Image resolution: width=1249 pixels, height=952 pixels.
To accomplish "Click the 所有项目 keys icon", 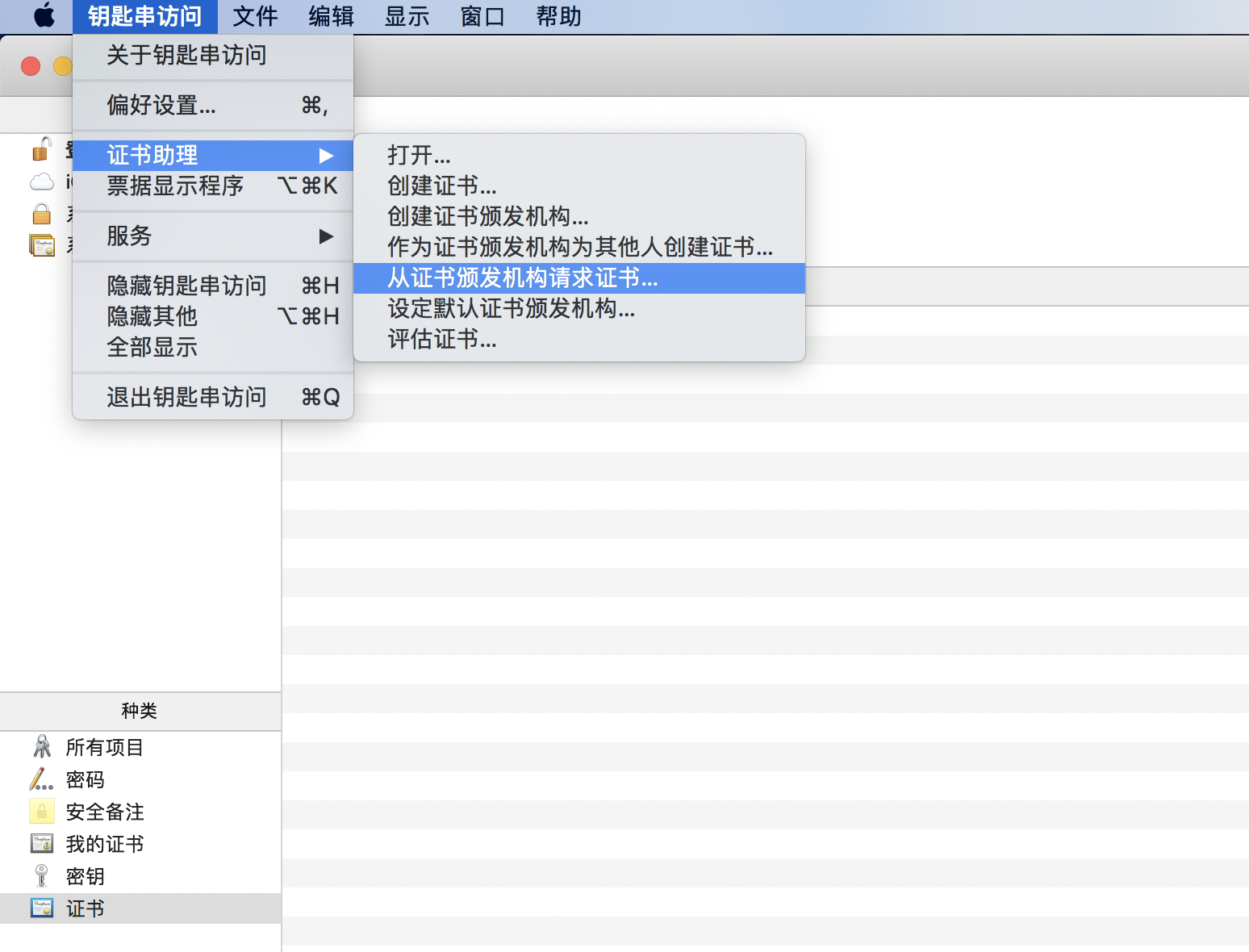I will coord(42,747).
